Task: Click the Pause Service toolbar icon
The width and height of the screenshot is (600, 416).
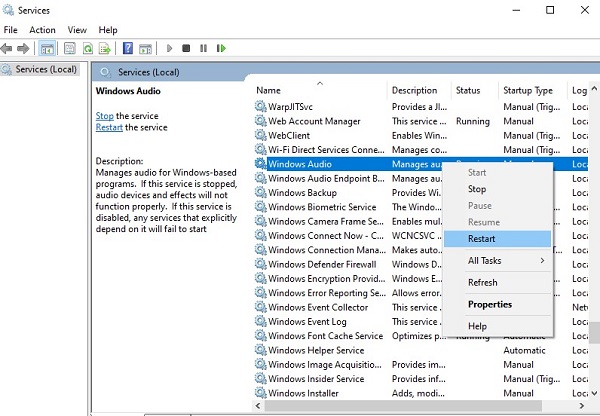Action: pos(204,48)
